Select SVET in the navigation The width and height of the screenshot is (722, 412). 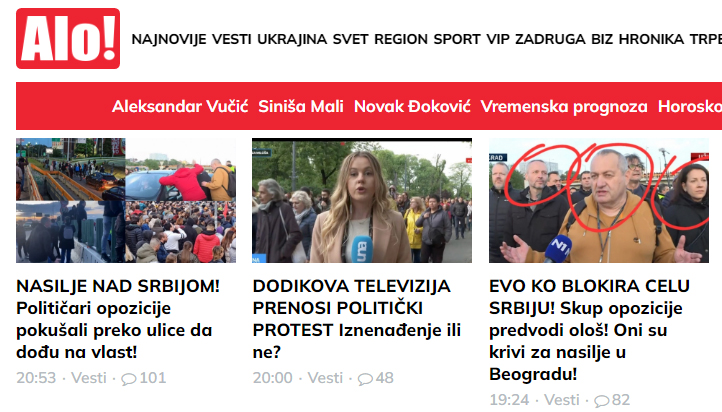pyautogui.click(x=350, y=39)
